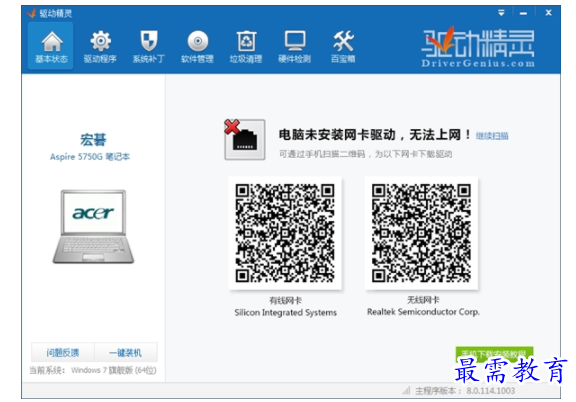This screenshot has width=576, height=402.
Task: Click the Silicon Integrated Systems label
Action: point(285,313)
